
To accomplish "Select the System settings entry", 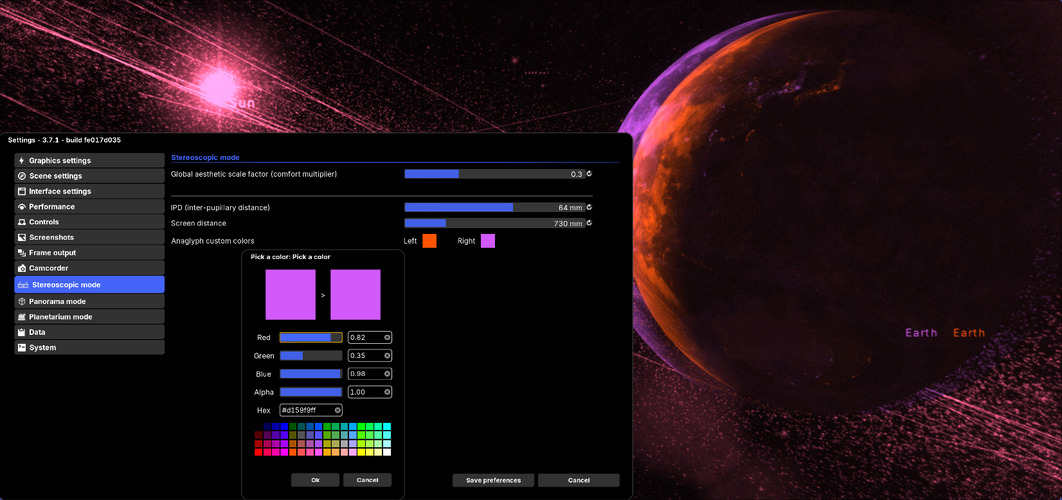I will 89,348.
